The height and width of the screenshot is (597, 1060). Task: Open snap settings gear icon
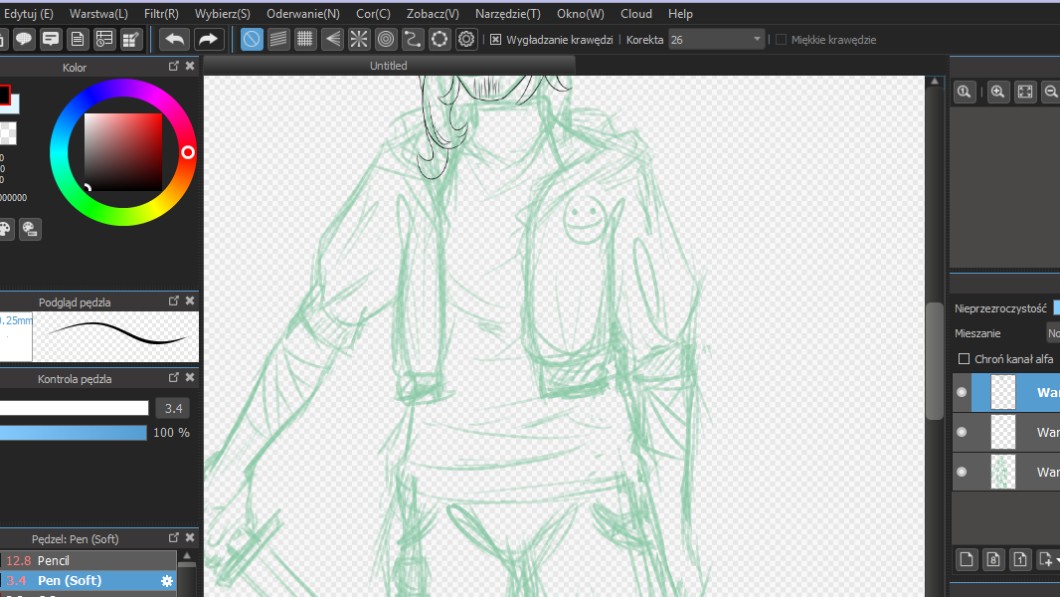tap(466, 39)
